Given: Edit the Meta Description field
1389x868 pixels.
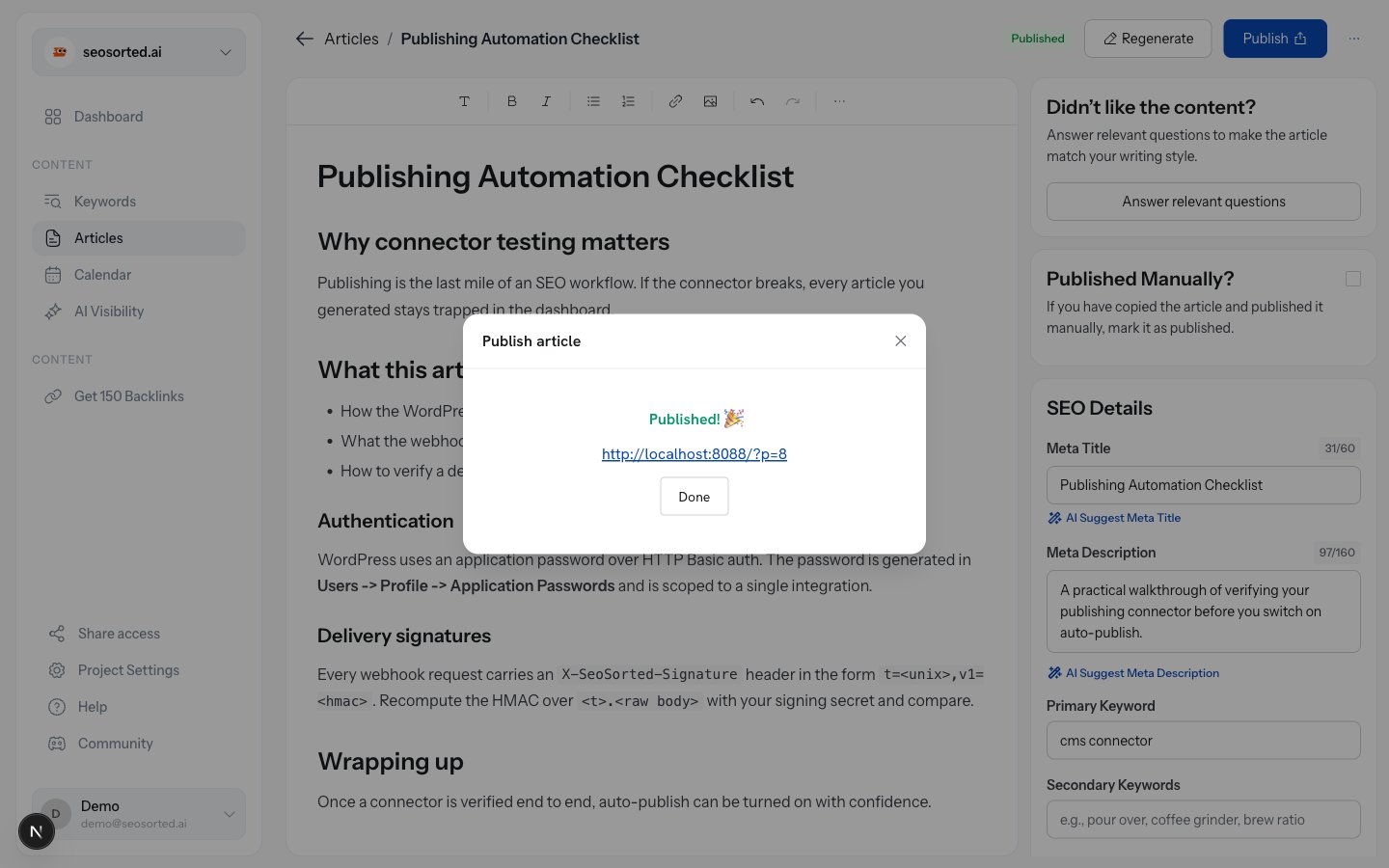Looking at the screenshot, I should (x=1203, y=611).
